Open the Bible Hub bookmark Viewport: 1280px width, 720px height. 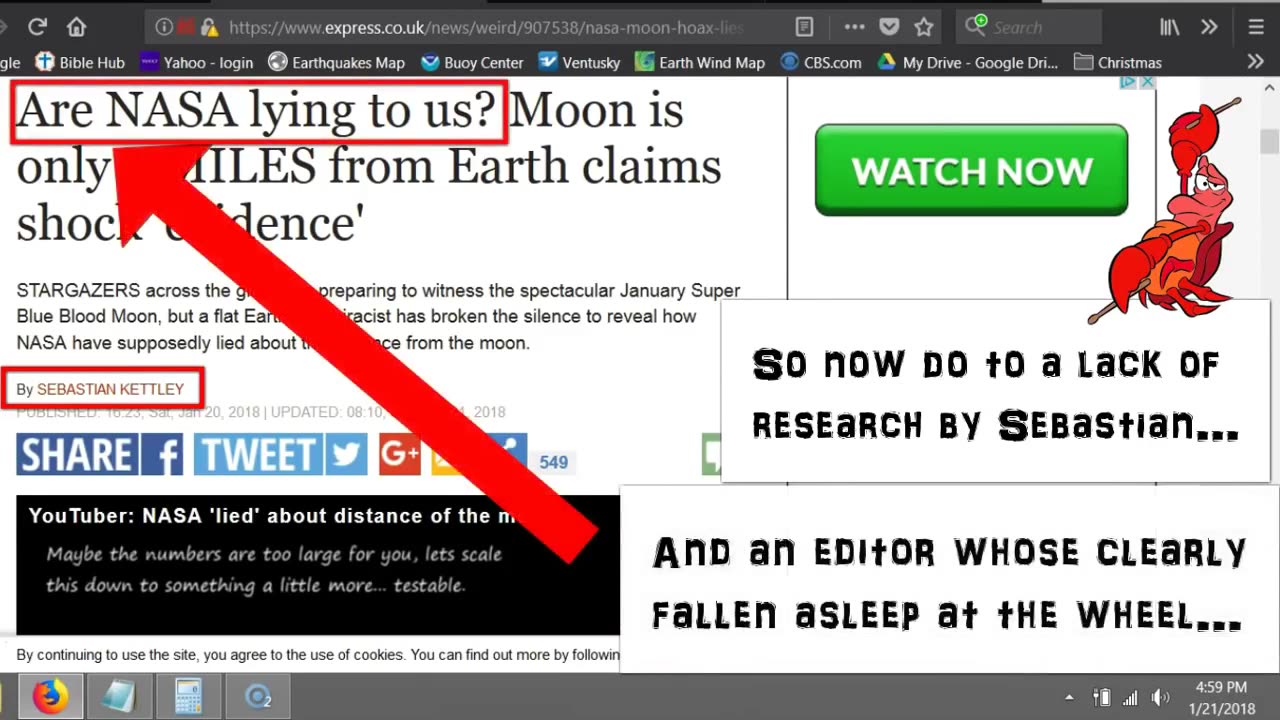pos(80,62)
